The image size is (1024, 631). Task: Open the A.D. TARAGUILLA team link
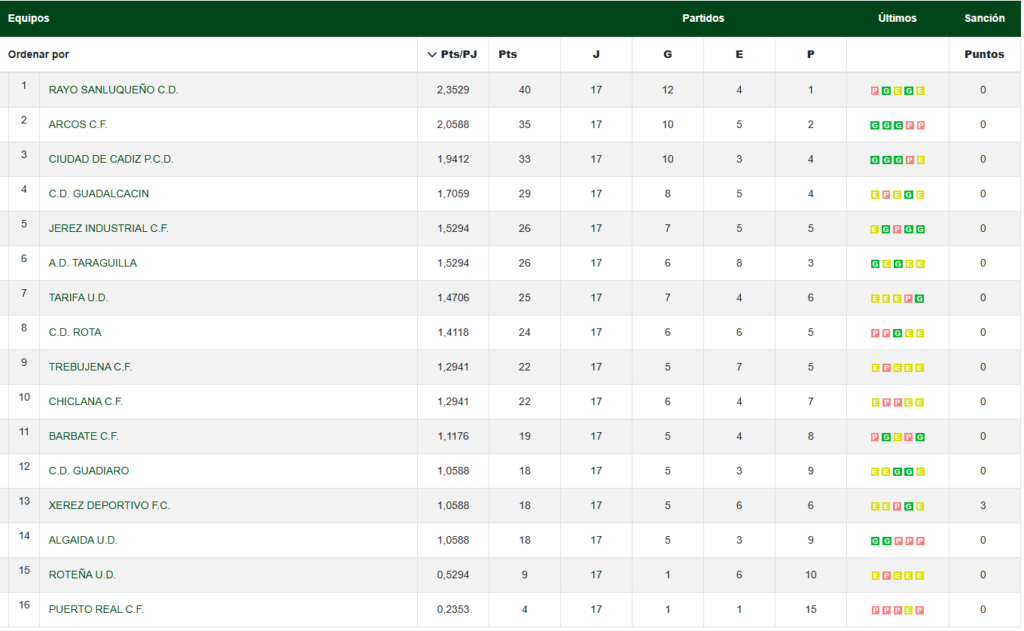(x=93, y=263)
